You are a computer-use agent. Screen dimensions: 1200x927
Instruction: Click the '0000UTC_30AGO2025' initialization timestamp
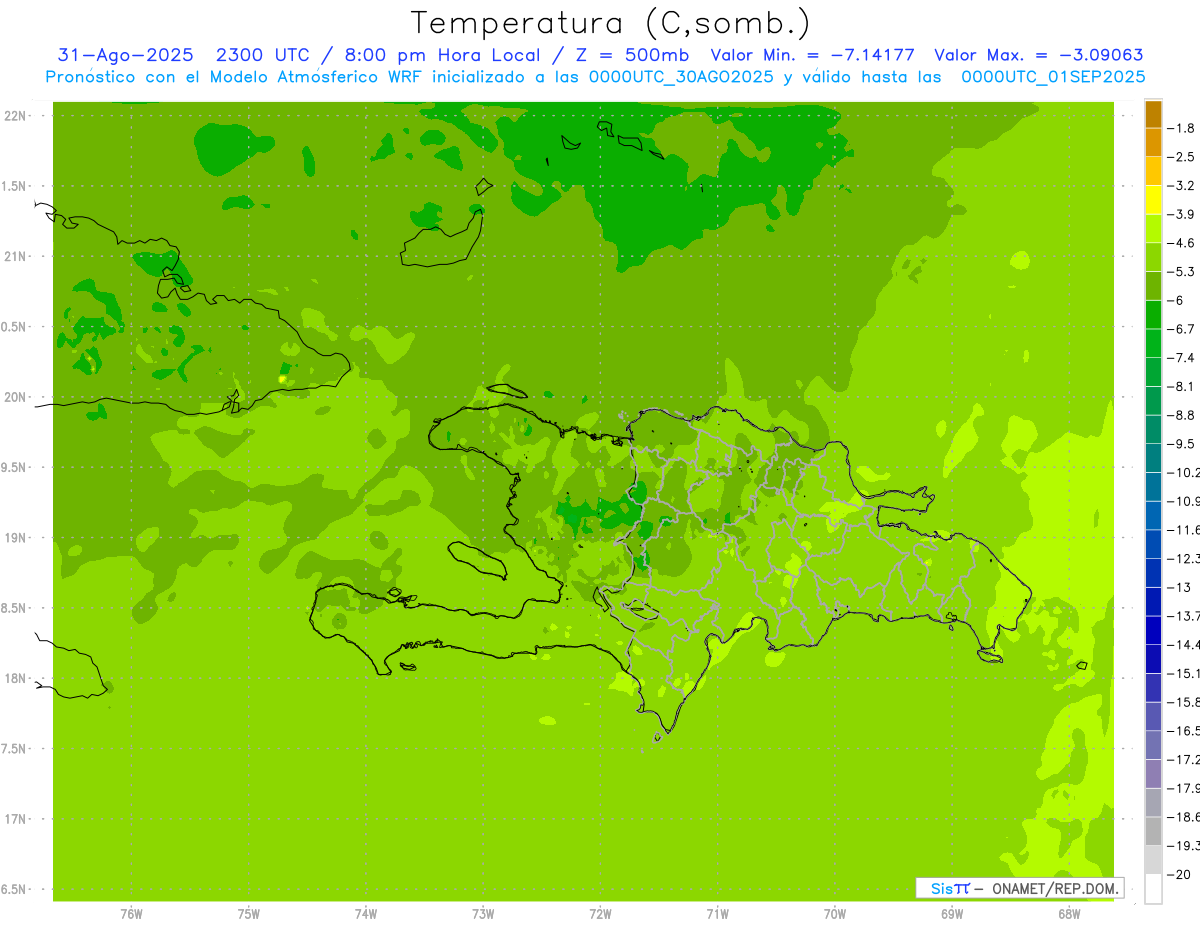point(682,77)
